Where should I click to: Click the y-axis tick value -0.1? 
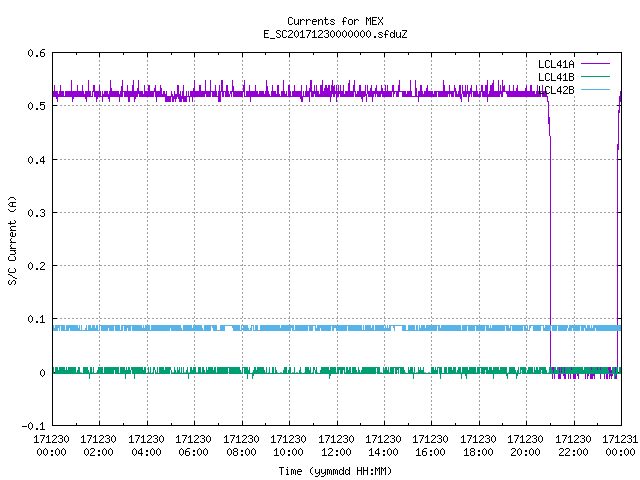[33, 426]
